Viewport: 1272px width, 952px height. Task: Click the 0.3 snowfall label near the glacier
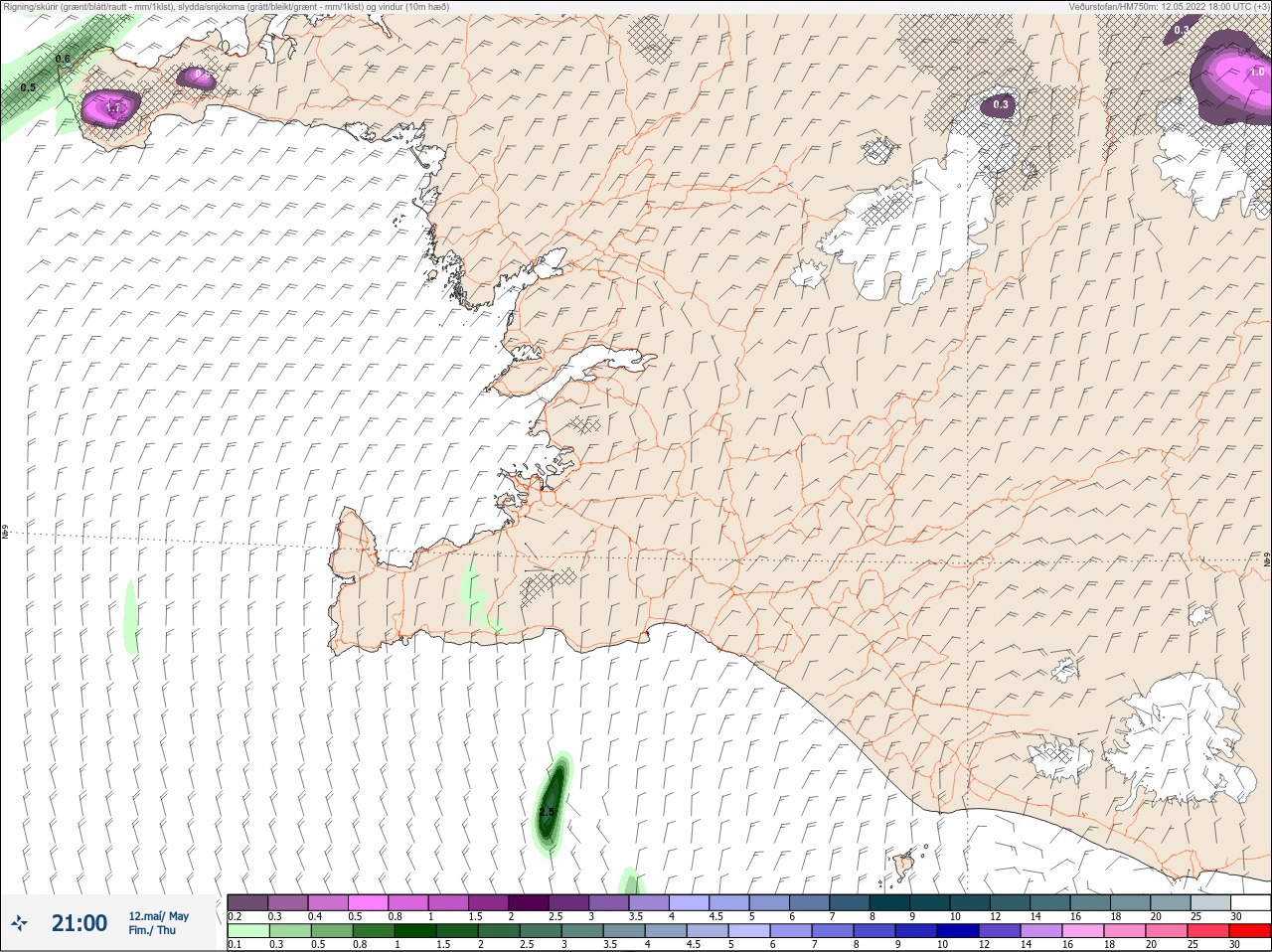tap(1001, 104)
